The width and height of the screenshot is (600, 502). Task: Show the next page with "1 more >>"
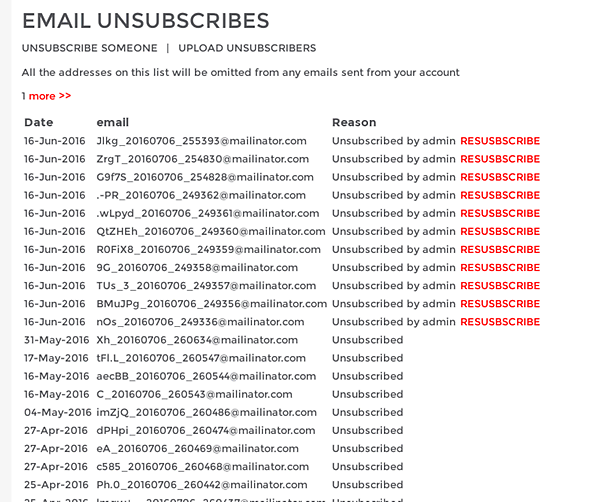click(x=46, y=96)
